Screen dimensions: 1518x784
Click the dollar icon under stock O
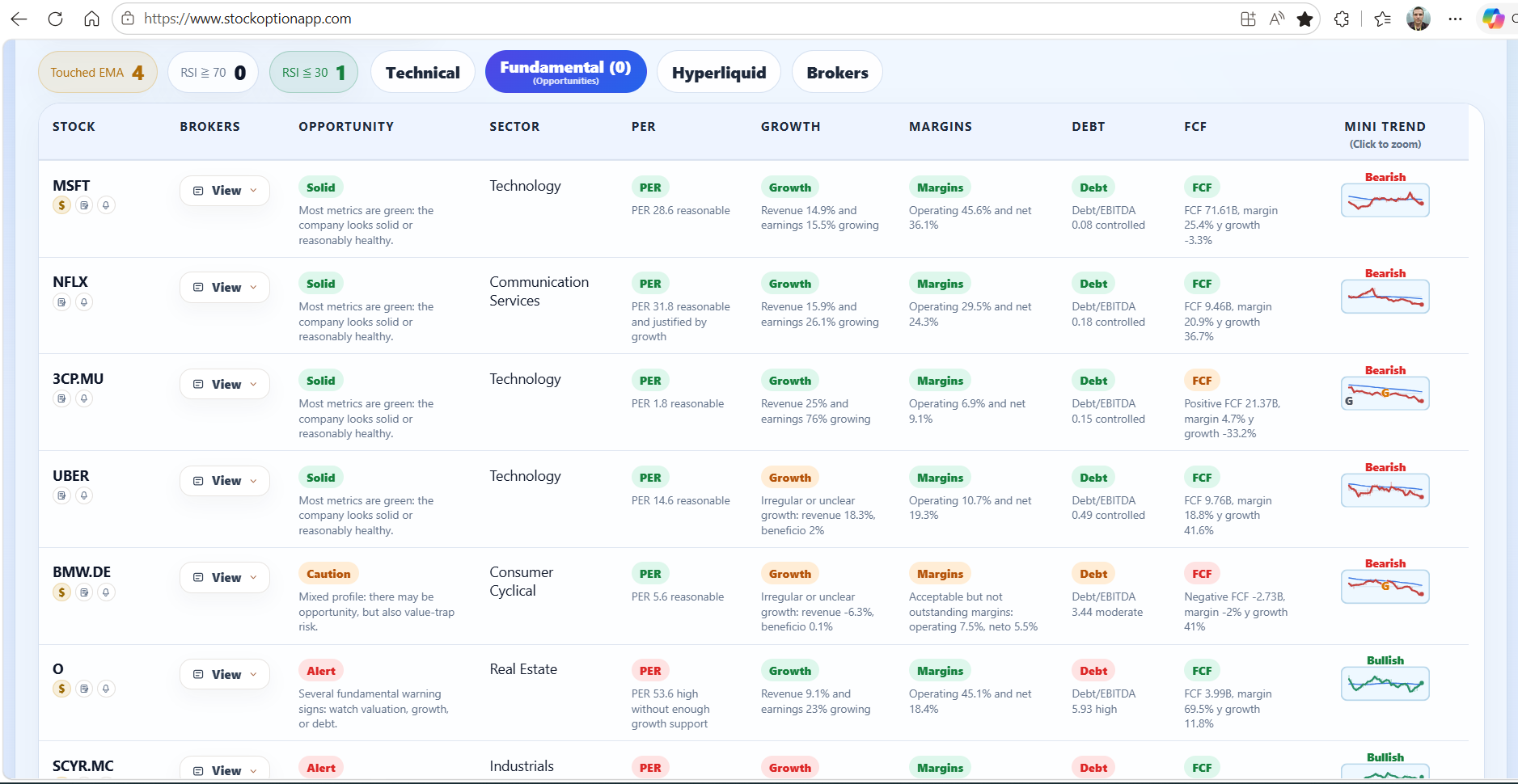[x=61, y=689]
